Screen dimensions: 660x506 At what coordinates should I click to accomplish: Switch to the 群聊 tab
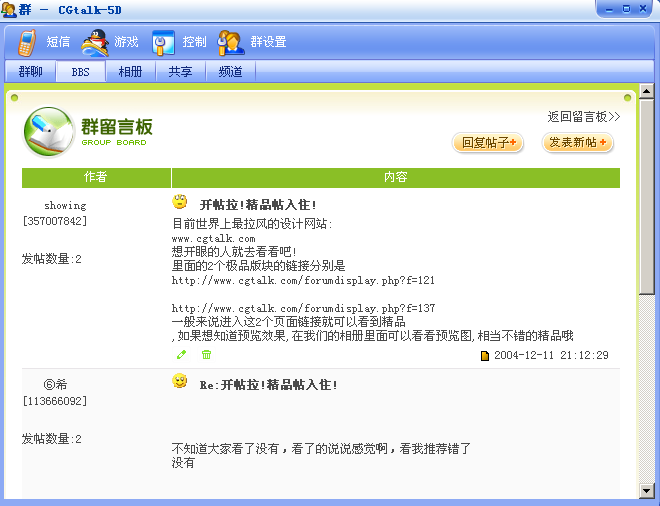(30, 72)
